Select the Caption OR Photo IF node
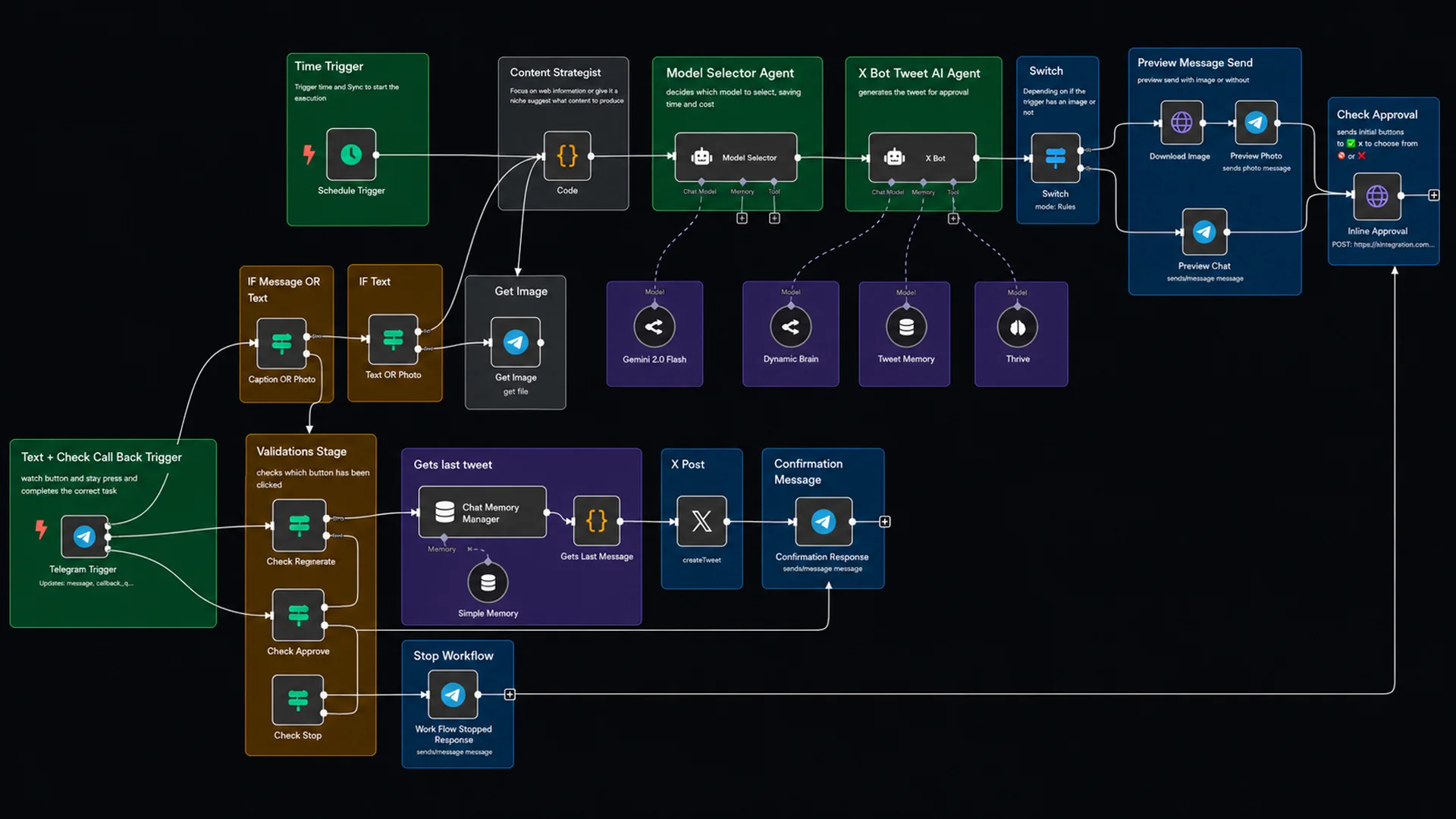Image resolution: width=1456 pixels, height=819 pixels. coord(281,344)
